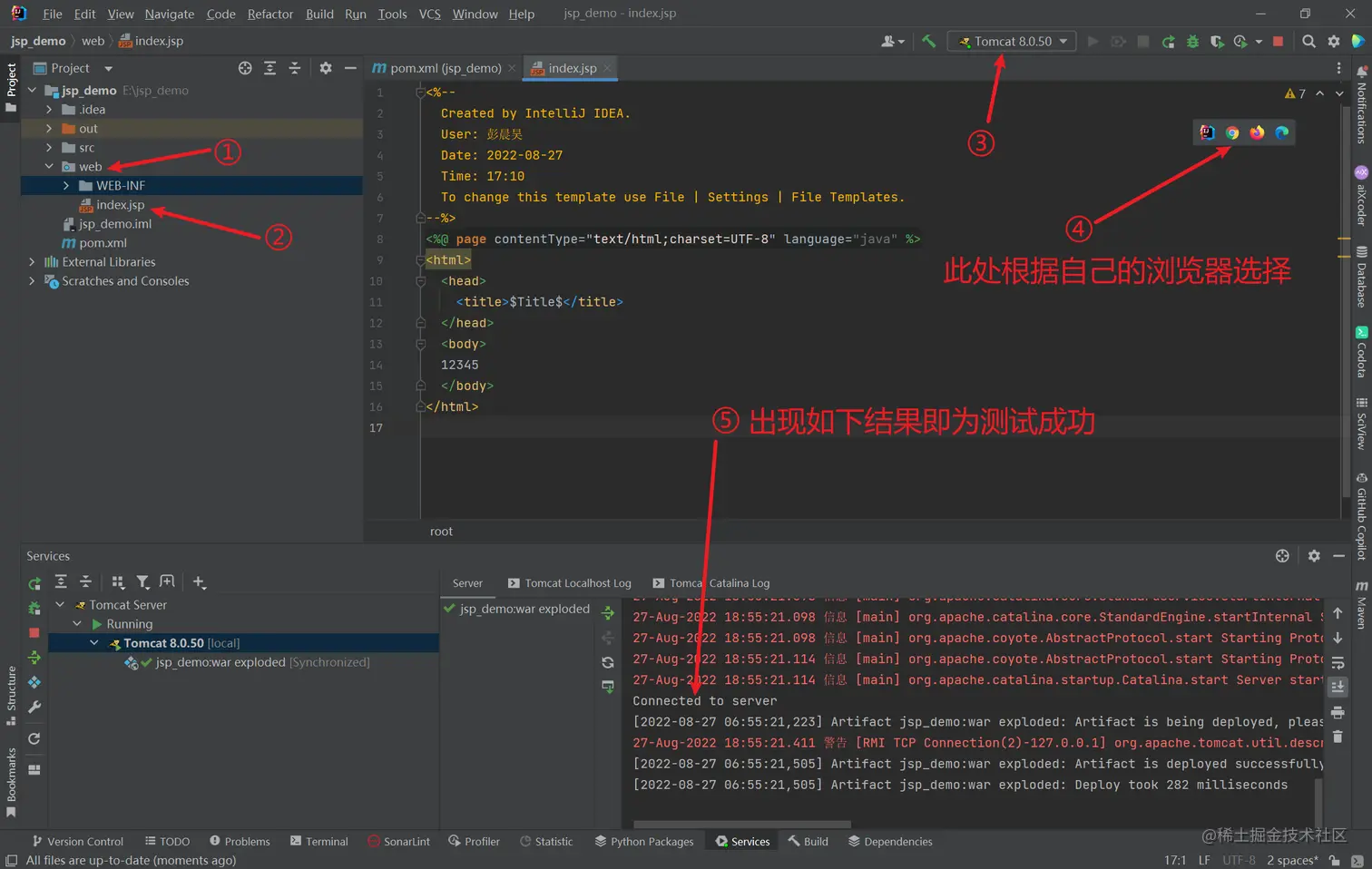Open Notifications side panel
This screenshot has width=1372, height=869.
click(1361, 104)
